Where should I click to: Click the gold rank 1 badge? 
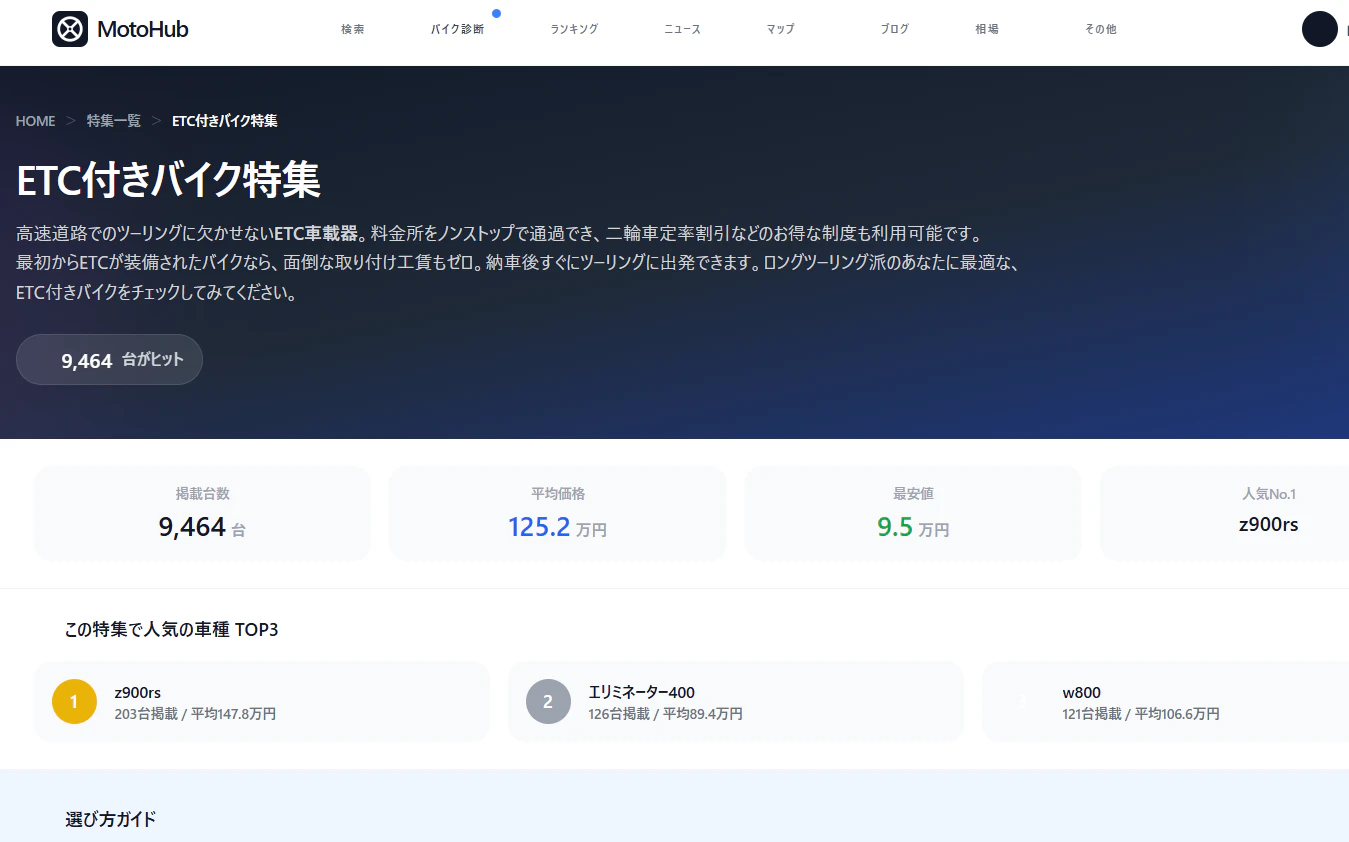(74, 702)
